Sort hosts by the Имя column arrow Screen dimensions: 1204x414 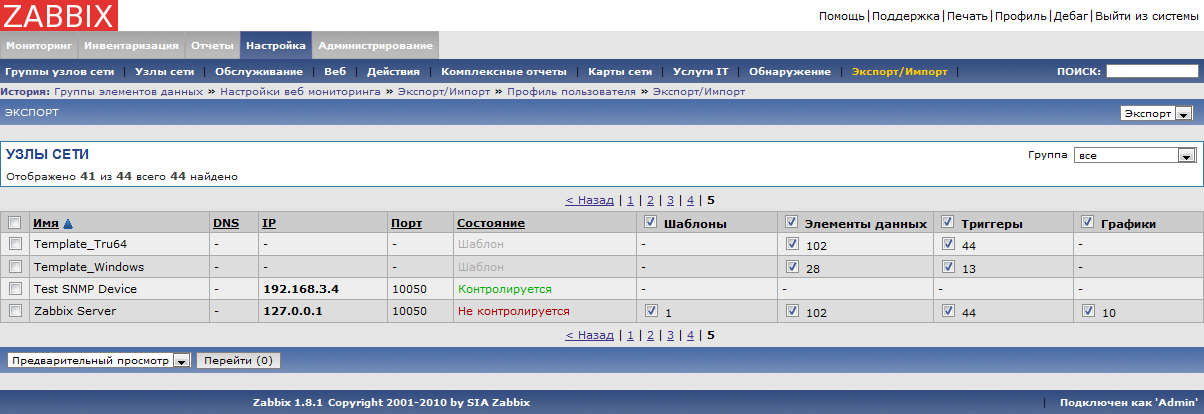68,224
